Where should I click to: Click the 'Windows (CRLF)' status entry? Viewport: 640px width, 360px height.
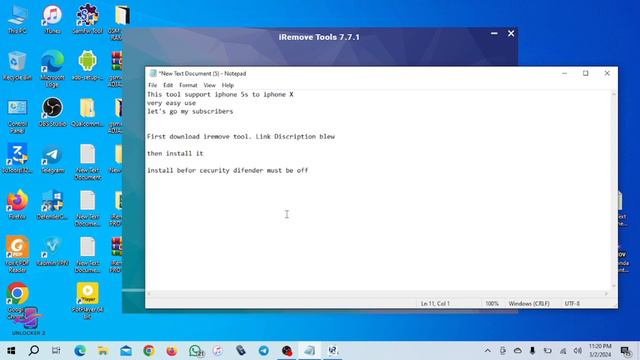coord(529,304)
